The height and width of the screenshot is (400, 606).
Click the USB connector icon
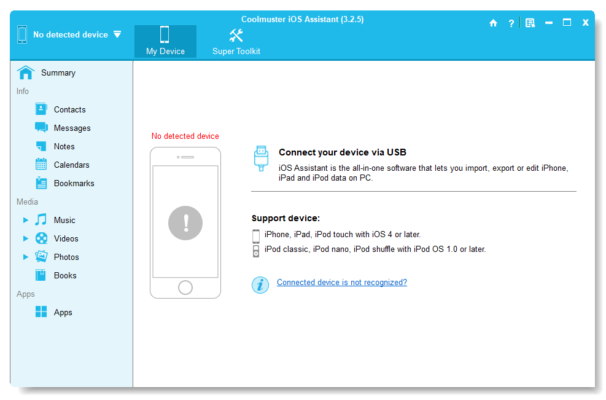[x=261, y=158]
